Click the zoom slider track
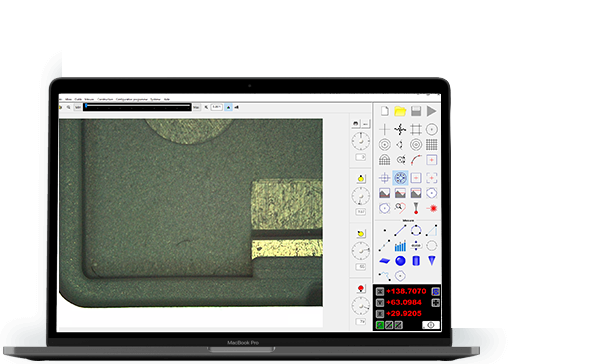Viewport: 590px width, 364px height. tap(137, 107)
